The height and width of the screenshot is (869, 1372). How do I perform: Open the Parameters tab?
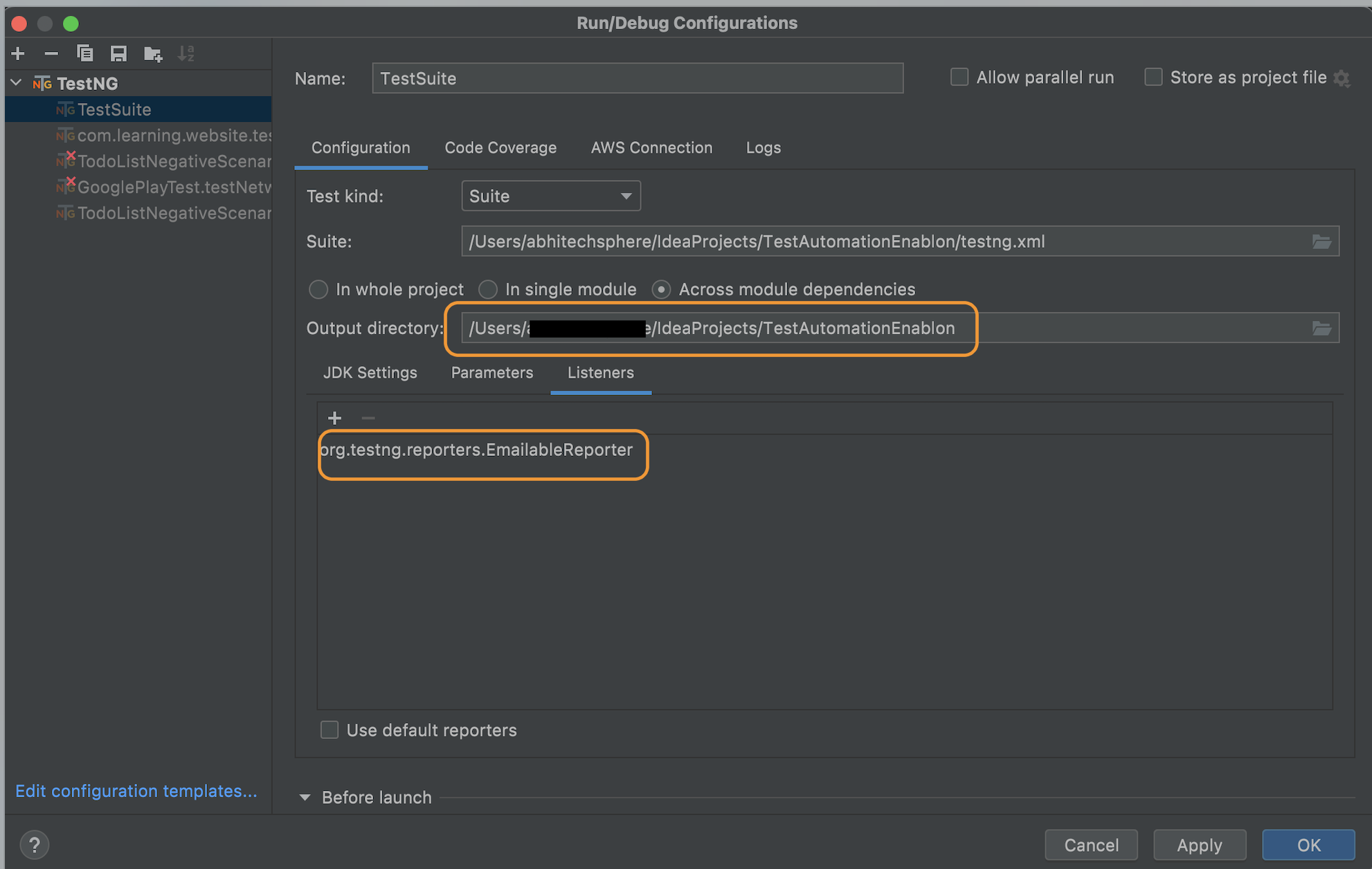point(492,372)
